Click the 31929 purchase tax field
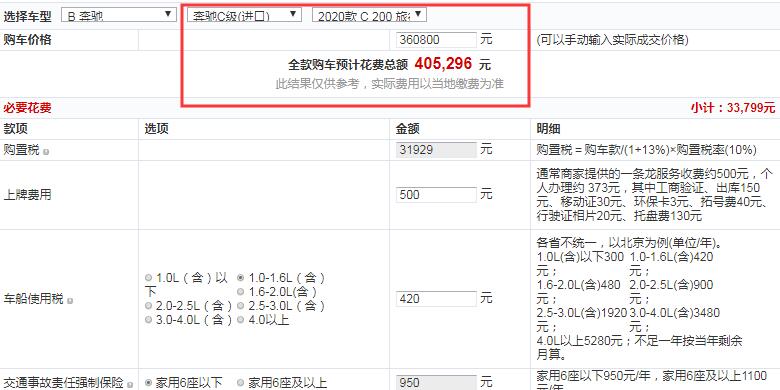The image size is (780, 390). [x=436, y=150]
